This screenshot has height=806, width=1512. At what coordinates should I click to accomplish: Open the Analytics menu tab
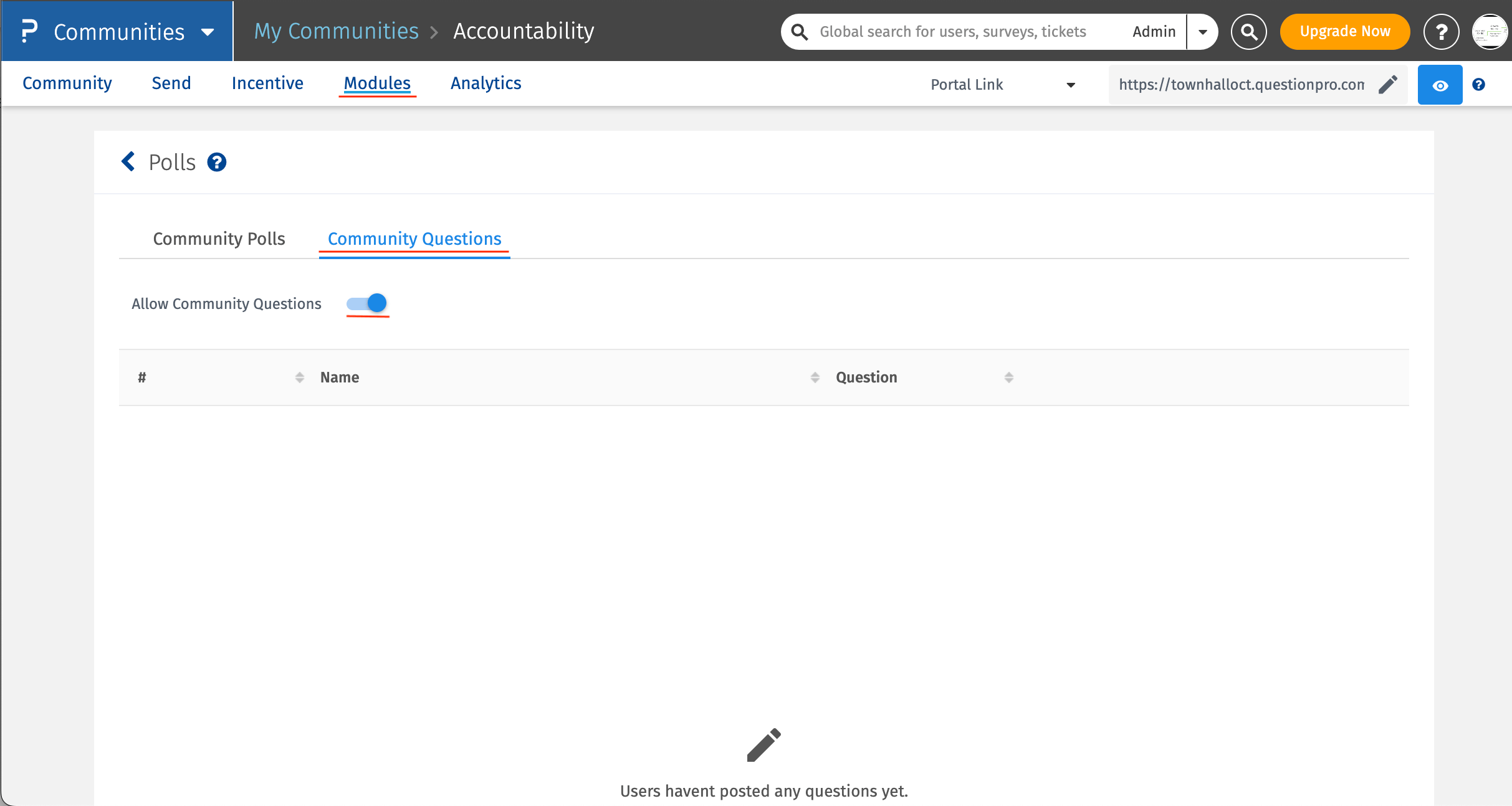click(x=486, y=83)
